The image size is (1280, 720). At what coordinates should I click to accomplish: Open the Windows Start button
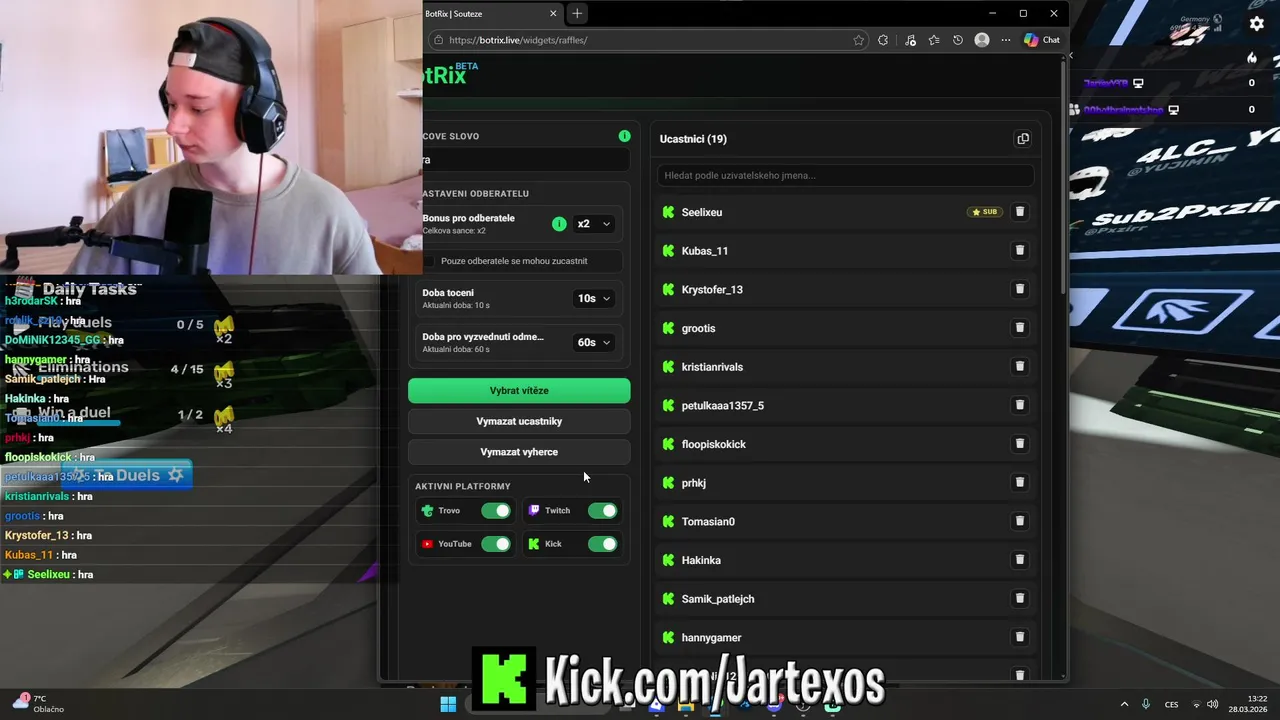tap(448, 704)
